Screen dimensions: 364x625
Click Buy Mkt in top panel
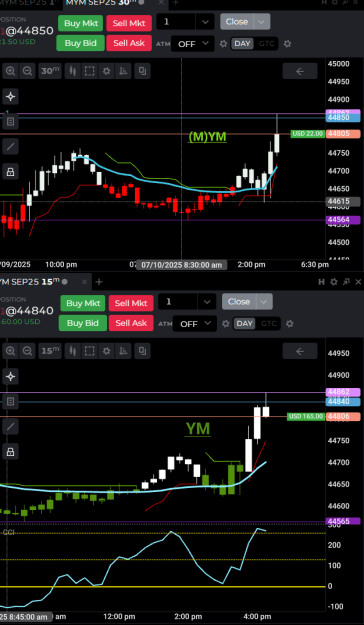(81, 23)
